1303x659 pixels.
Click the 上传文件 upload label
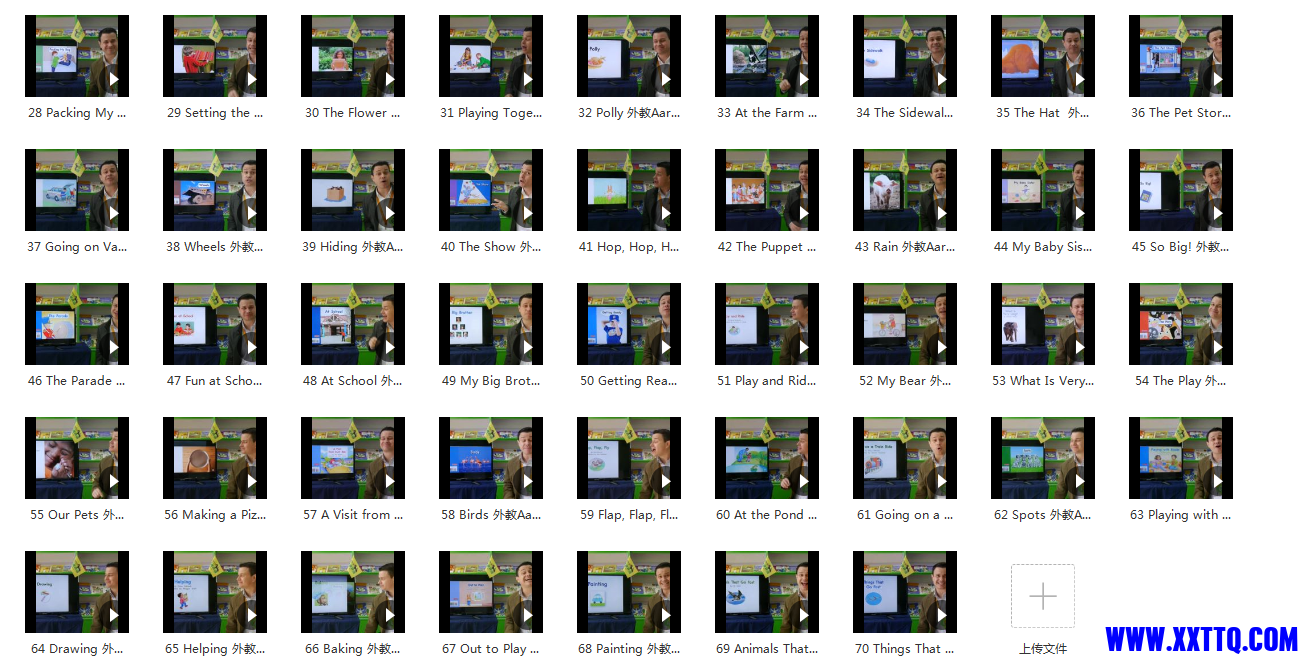[x=1043, y=649]
